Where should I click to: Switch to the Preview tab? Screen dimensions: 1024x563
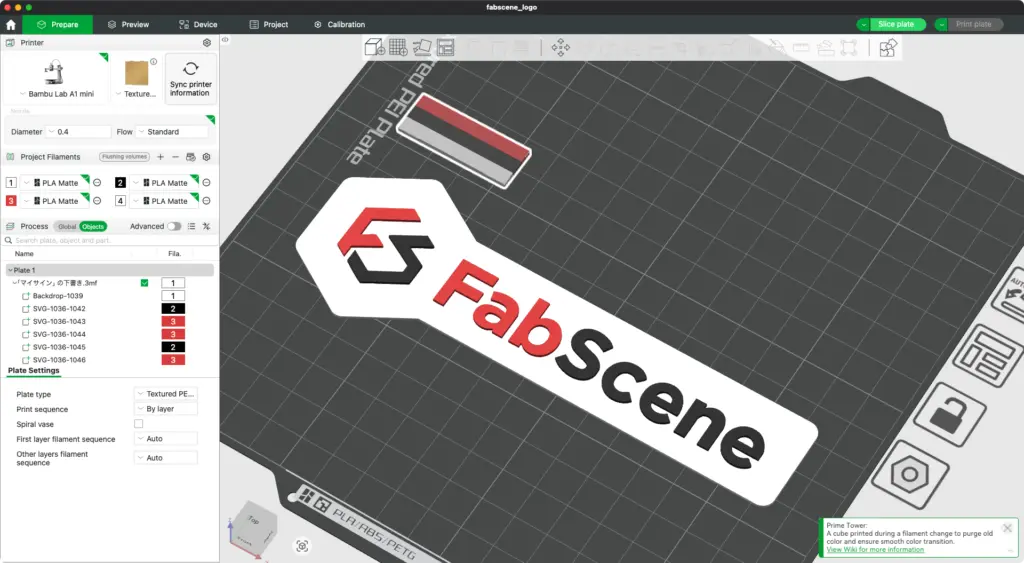129,25
